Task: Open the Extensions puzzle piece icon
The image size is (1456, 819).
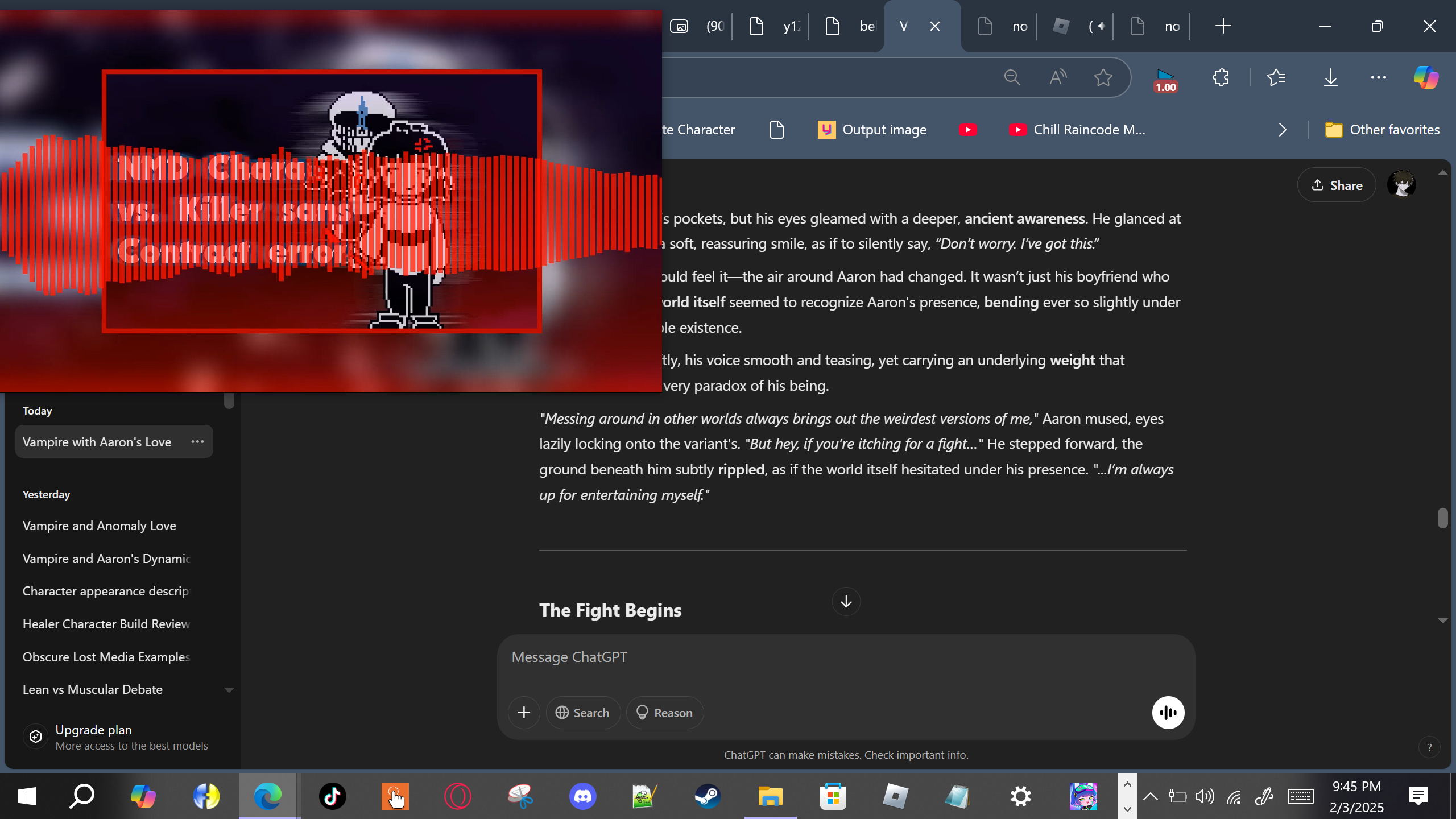Action: [x=1221, y=77]
